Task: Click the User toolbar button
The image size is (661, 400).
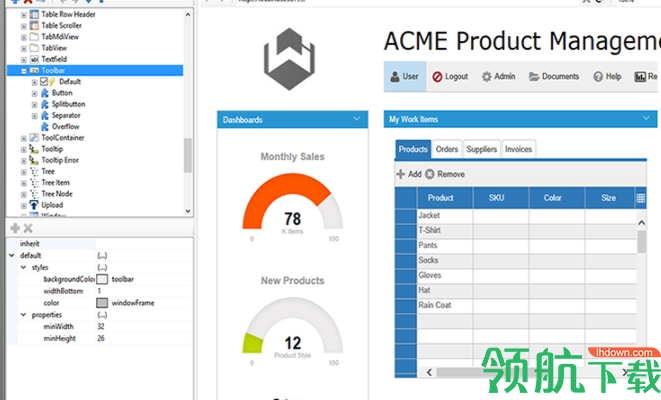Action: pos(405,76)
